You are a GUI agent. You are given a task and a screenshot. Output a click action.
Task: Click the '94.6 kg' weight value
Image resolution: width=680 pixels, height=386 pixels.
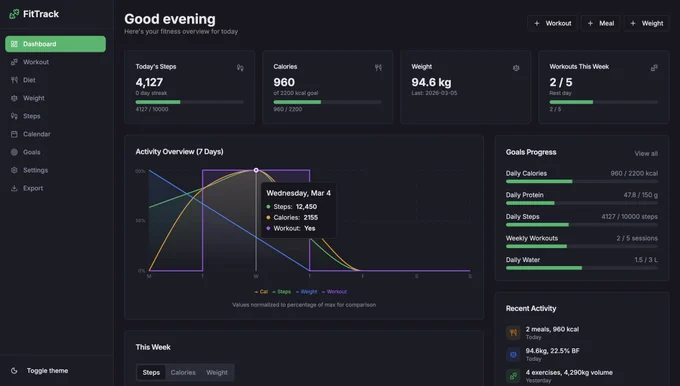click(x=431, y=82)
